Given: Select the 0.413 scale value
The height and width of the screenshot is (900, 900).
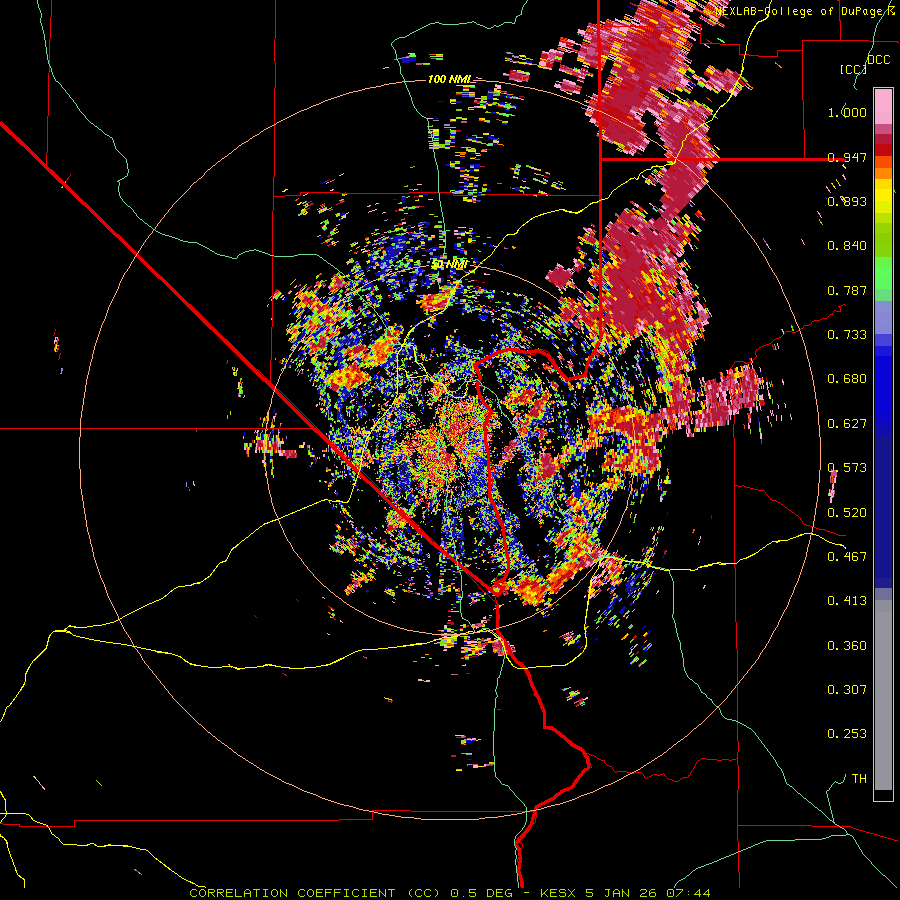Looking at the screenshot, I should coord(847,601).
